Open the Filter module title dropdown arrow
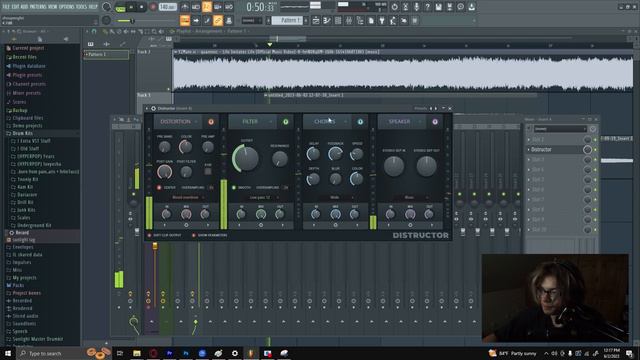This screenshot has width=640, height=360. point(270,122)
